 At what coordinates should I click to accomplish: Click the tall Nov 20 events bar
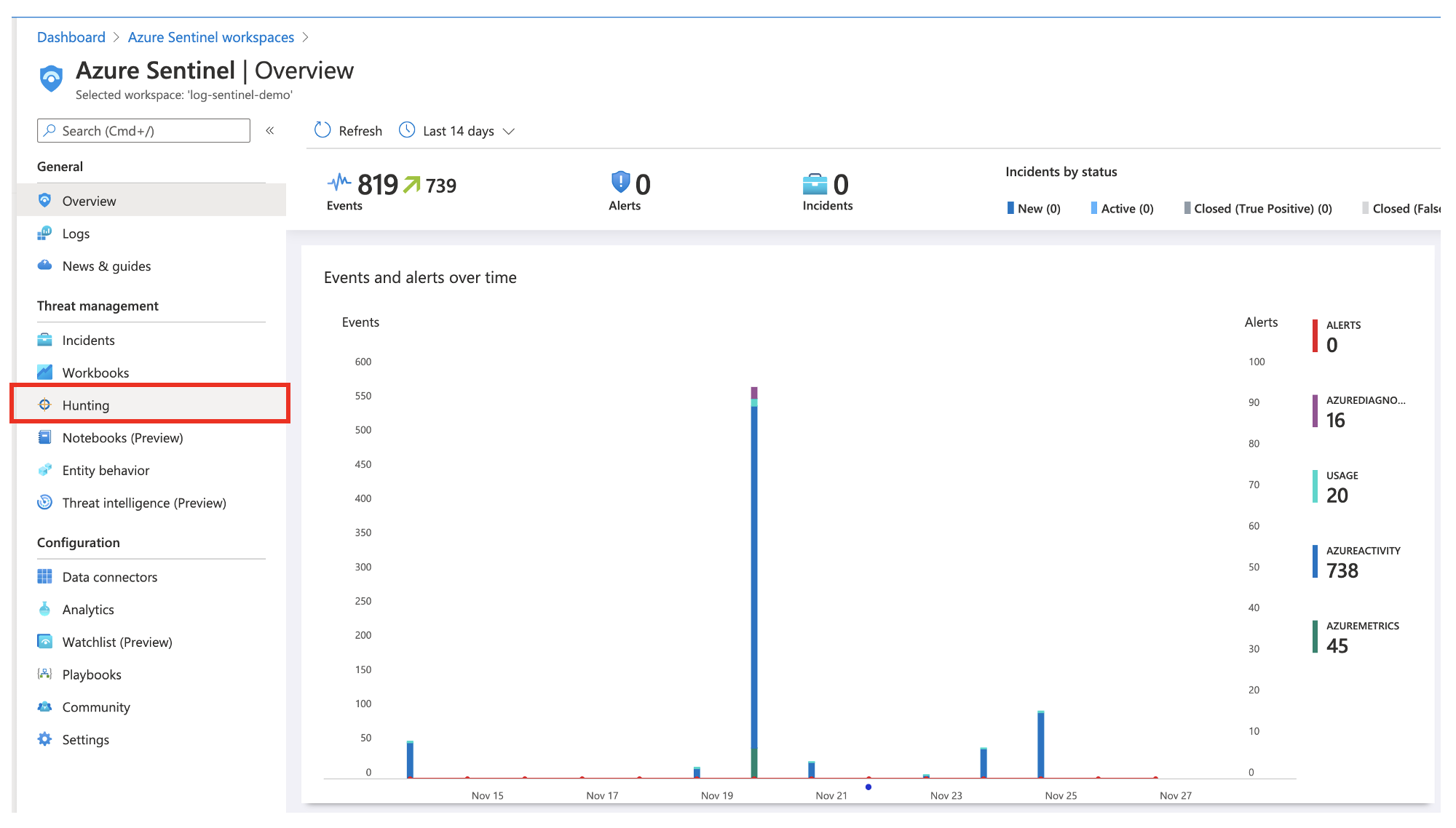tap(754, 582)
